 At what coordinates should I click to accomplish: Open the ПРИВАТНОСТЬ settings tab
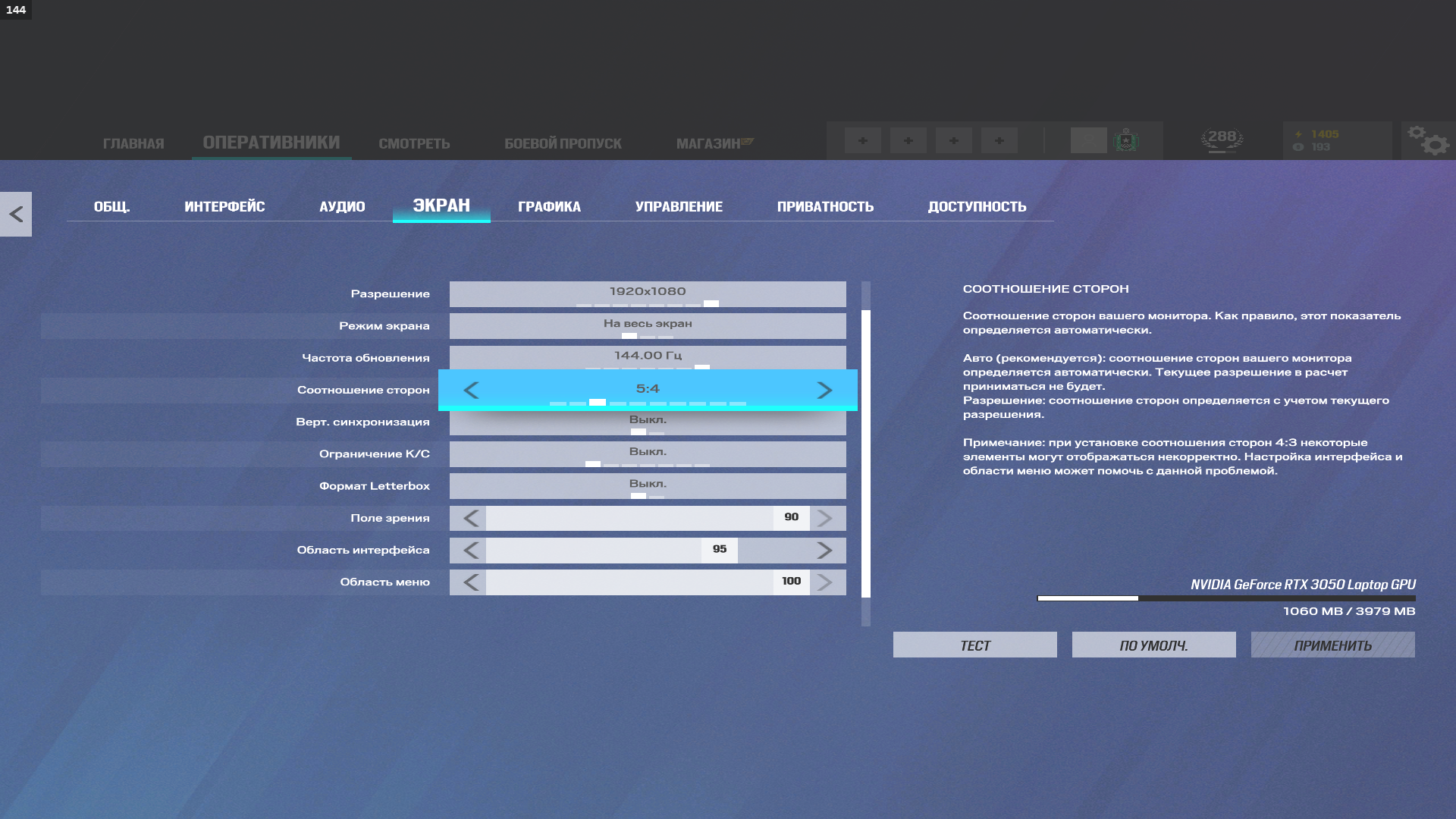click(825, 206)
